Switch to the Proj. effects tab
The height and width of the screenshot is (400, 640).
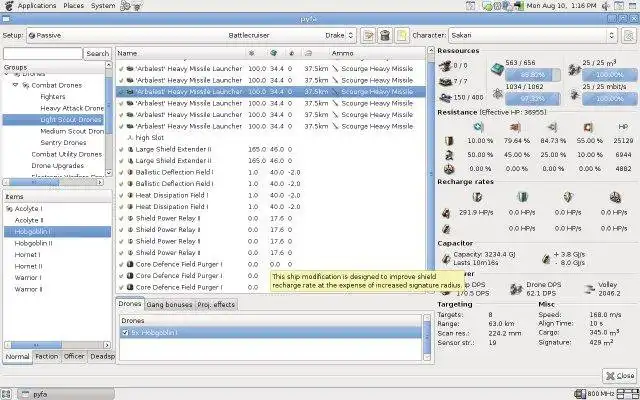coord(216,304)
